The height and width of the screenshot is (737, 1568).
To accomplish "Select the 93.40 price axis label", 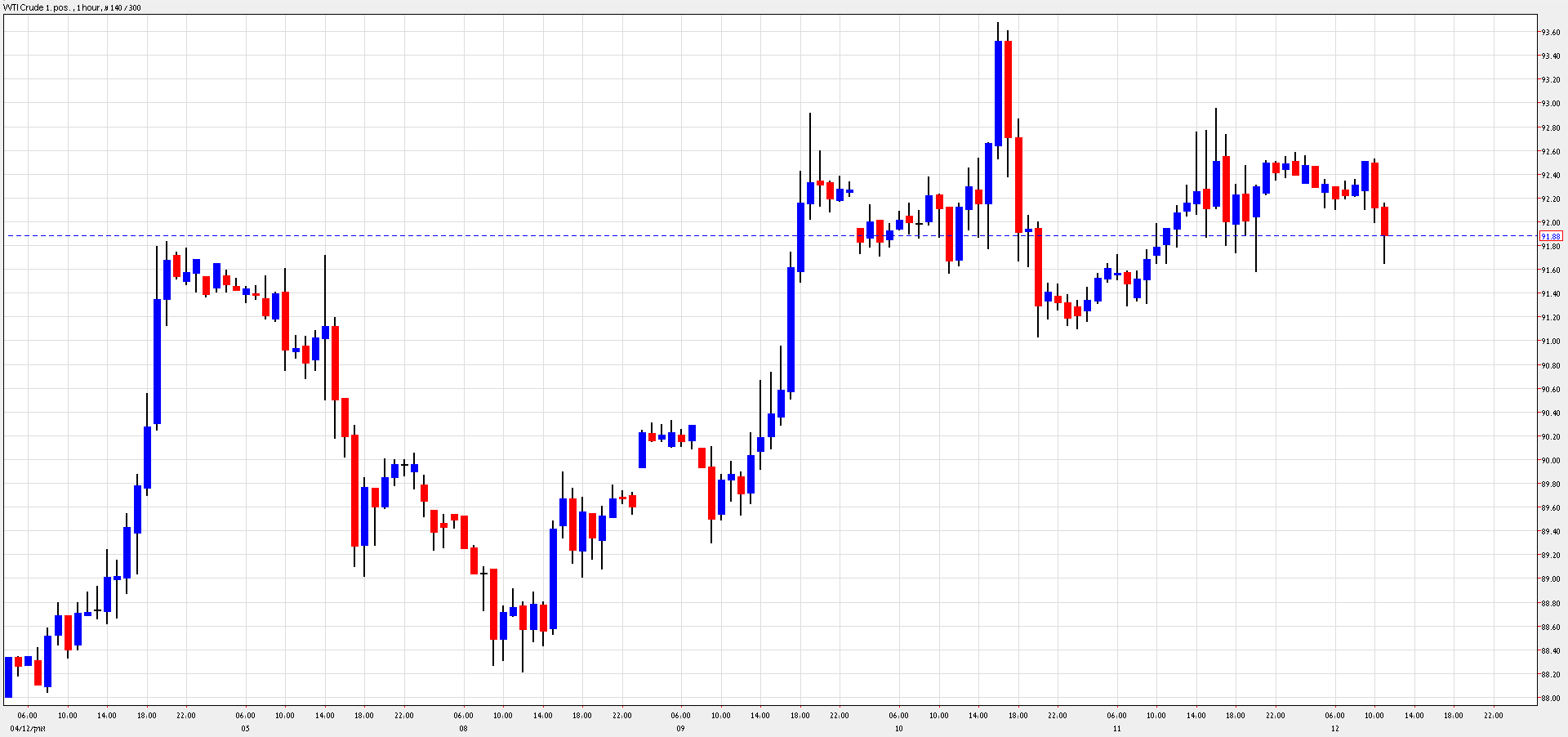I will pyautogui.click(x=1550, y=56).
